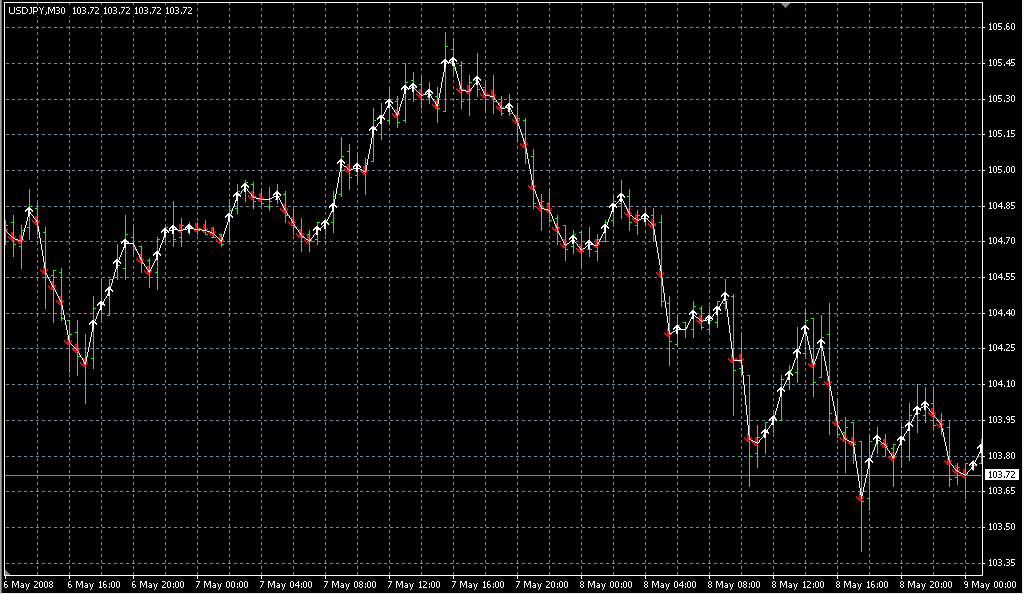Click the 104.10 price axis label
The height and width of the screenshot is (594, 1024).
pos(1002,384)
